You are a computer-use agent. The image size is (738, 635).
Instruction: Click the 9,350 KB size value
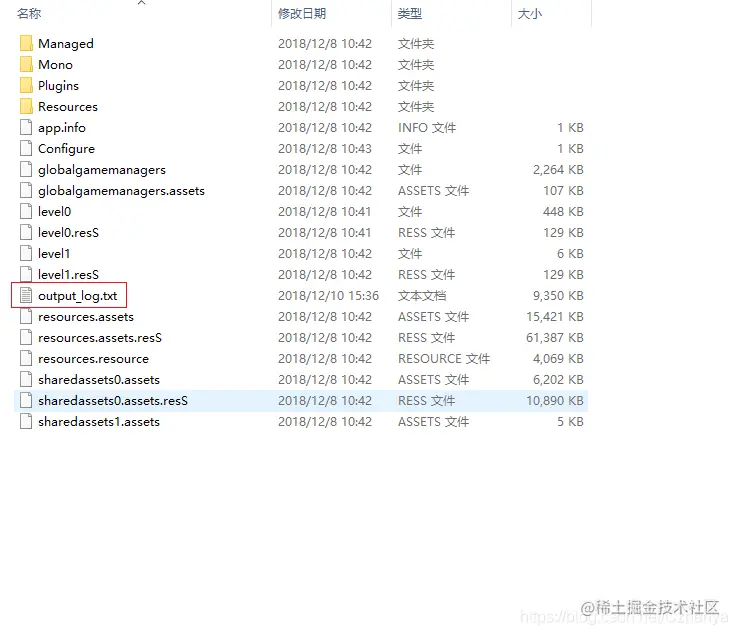(x=558, y=296)
